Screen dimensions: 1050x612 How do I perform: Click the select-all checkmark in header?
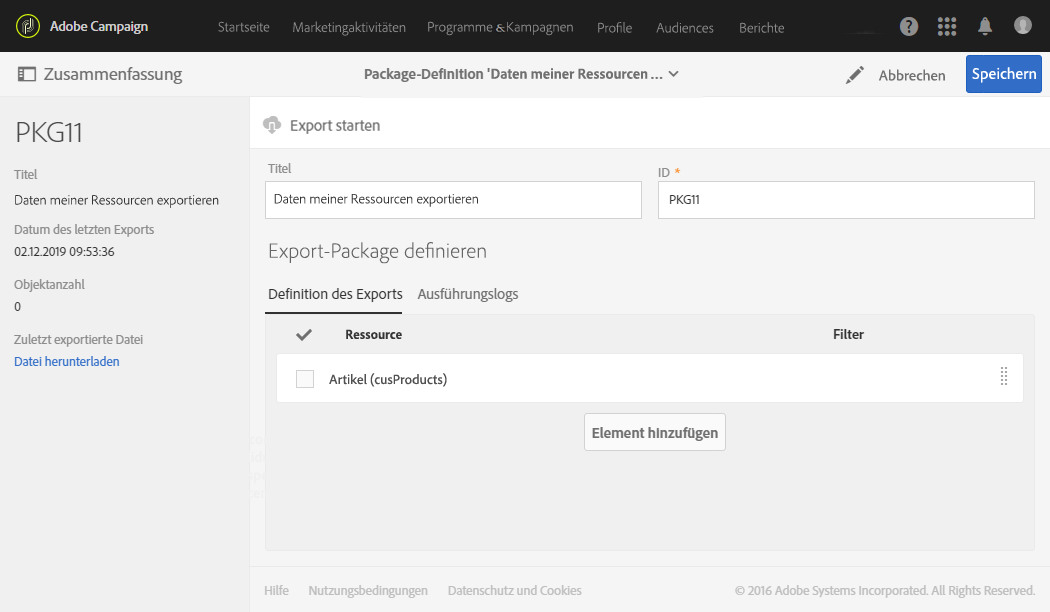(x=305, y=334)
